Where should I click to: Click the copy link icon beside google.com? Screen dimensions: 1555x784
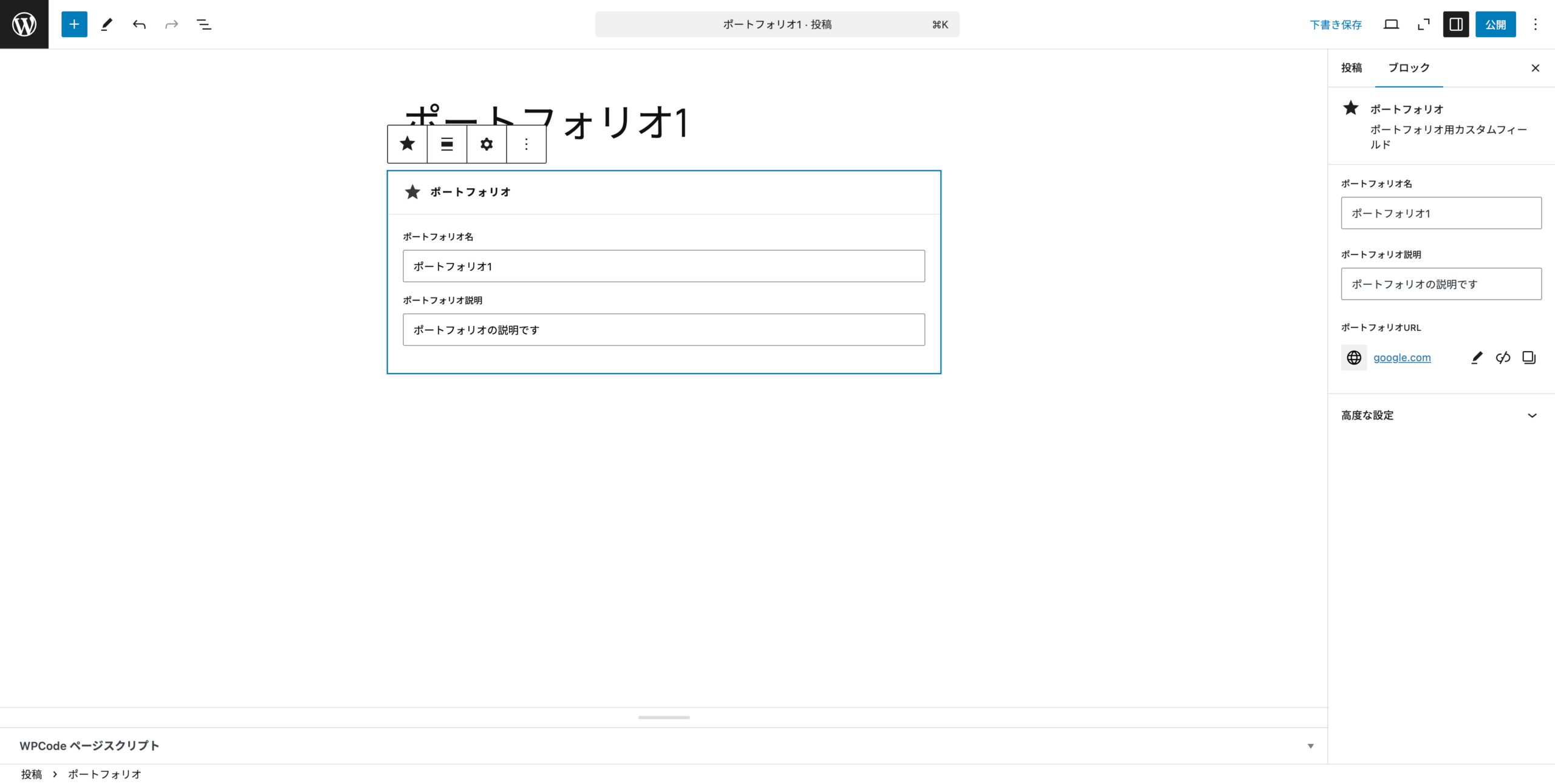[1528, 358]
